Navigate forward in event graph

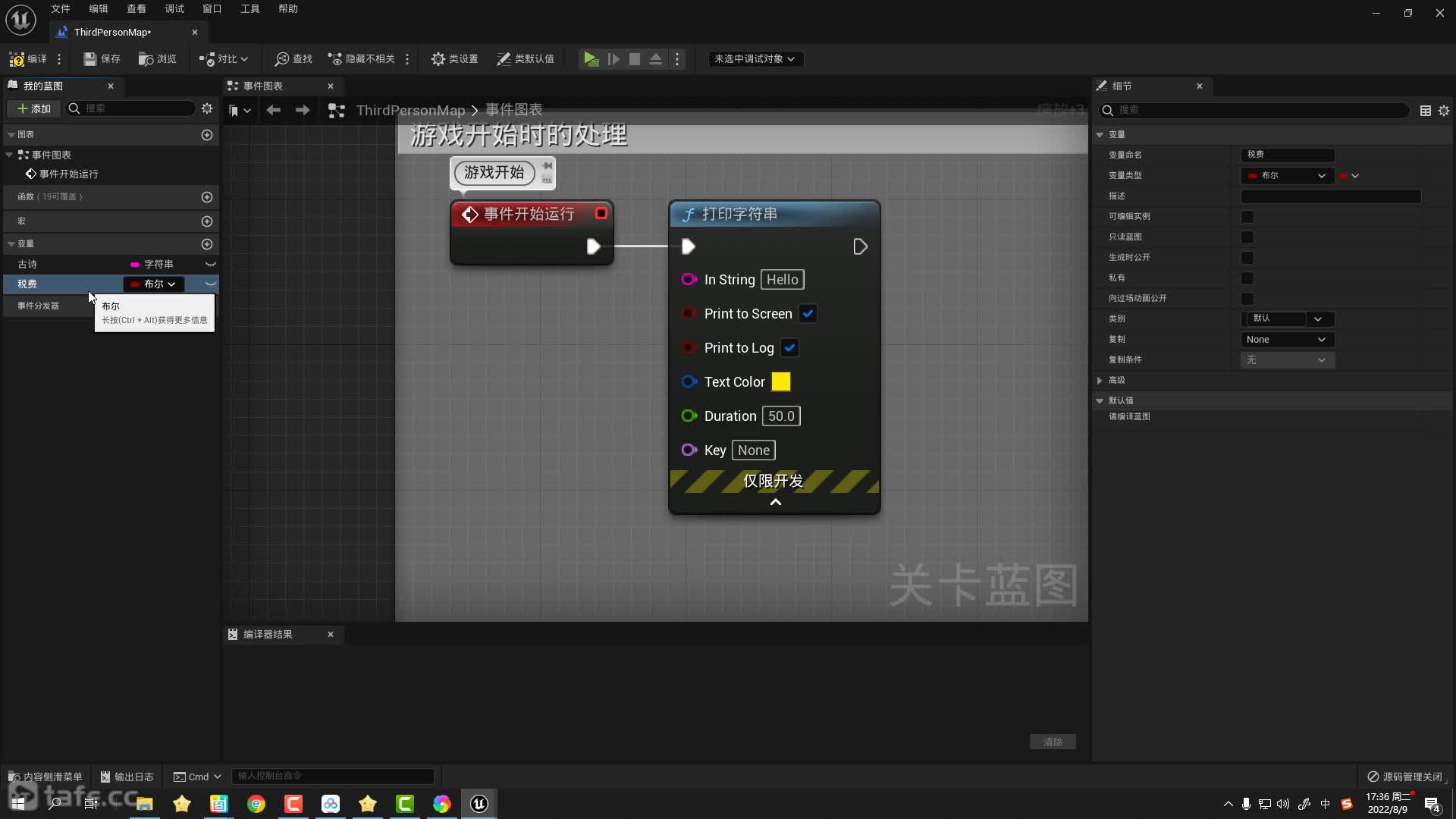[x=302, y=111]
